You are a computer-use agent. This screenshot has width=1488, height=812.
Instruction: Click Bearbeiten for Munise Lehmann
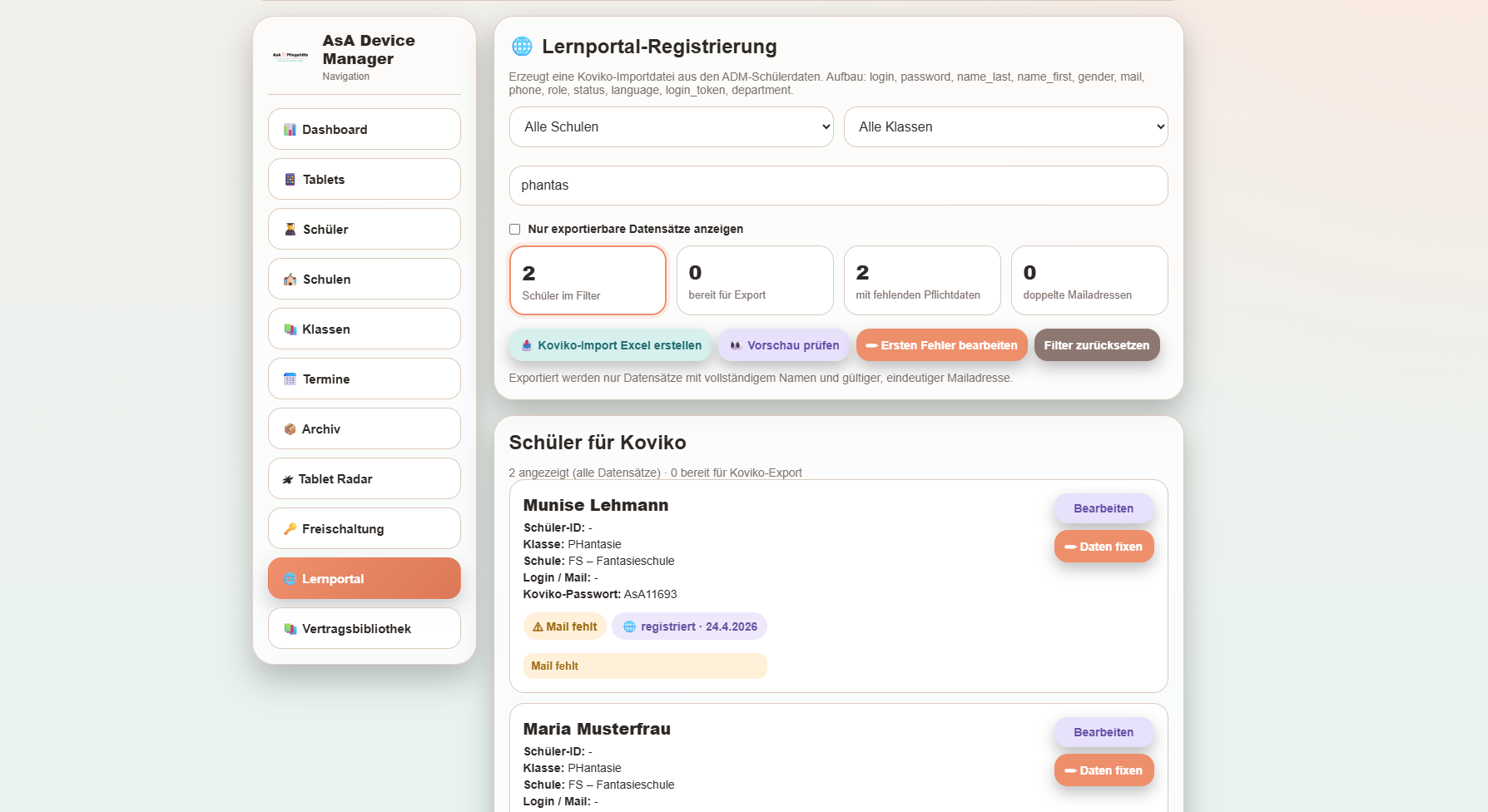coord(1104,508)
